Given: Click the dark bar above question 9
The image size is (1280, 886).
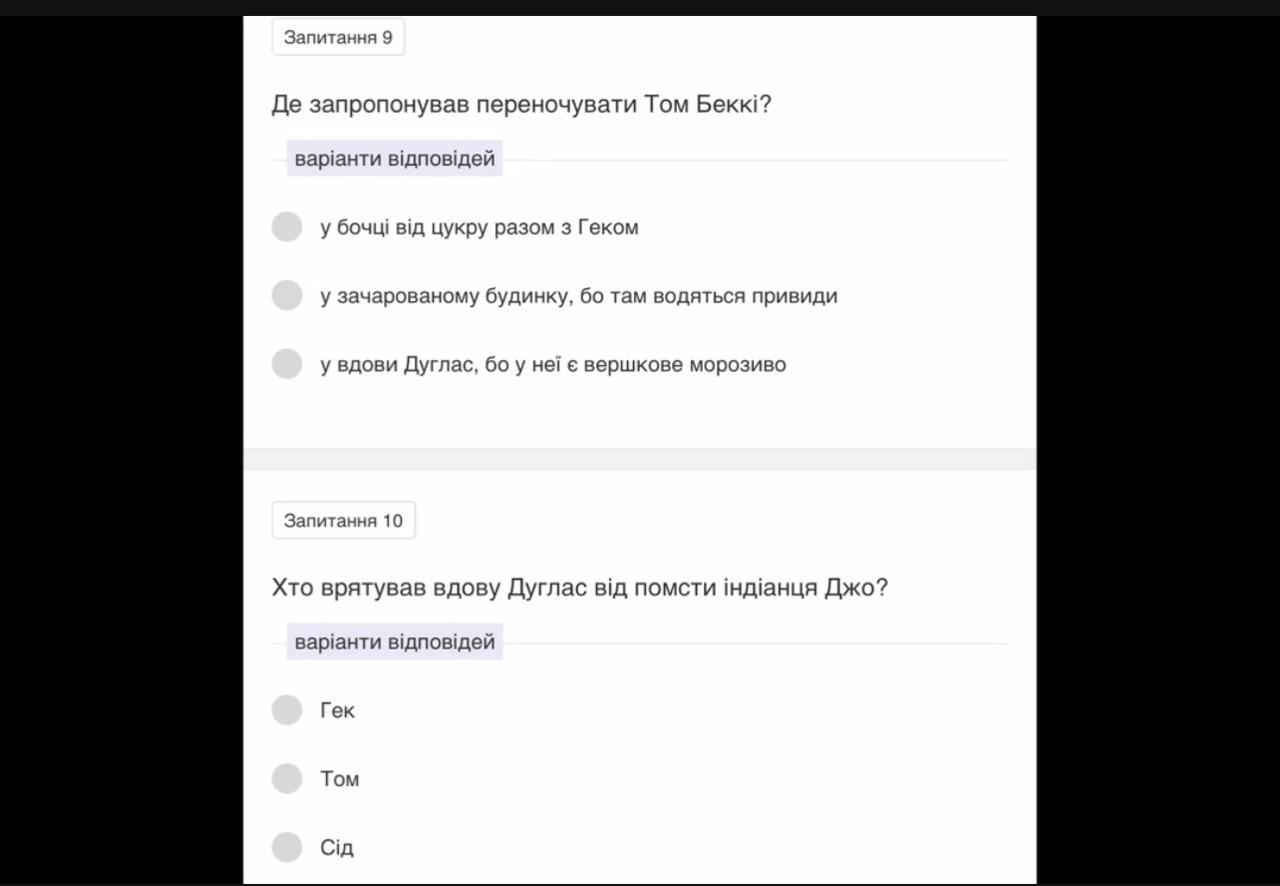Looking at the screenshot, I should tap(640, 8).
